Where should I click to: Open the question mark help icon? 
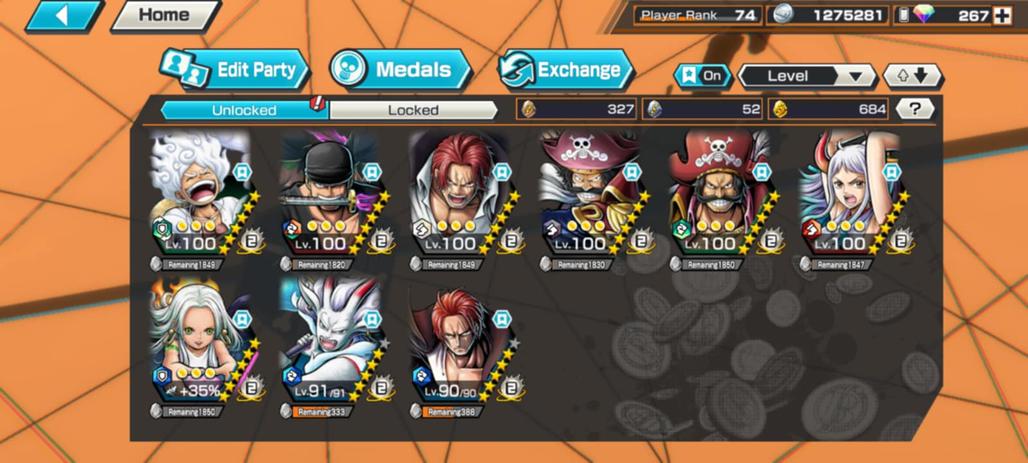pyautogui.click(x=914, y=109)
